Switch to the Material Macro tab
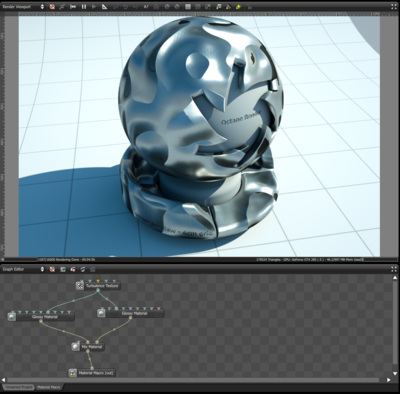 [x=49, y=387]
